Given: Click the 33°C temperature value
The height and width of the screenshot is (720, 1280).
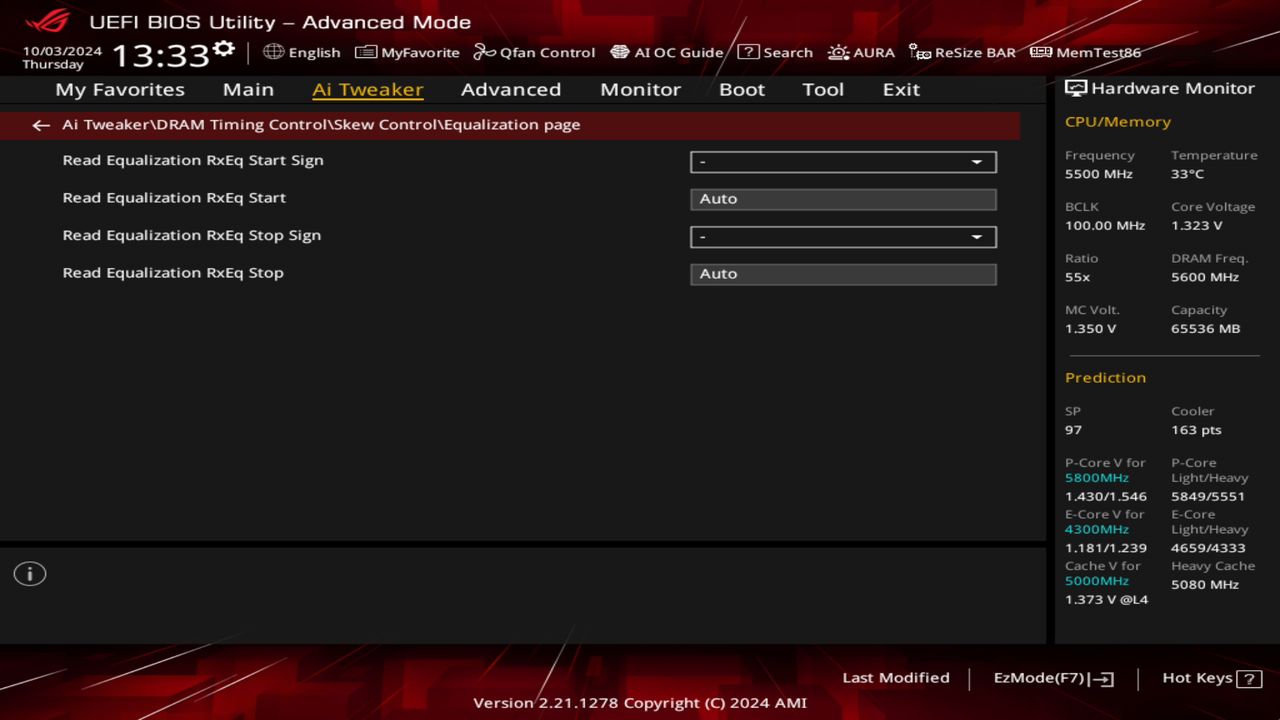Looking at the screenshot, I should 1188,174.
